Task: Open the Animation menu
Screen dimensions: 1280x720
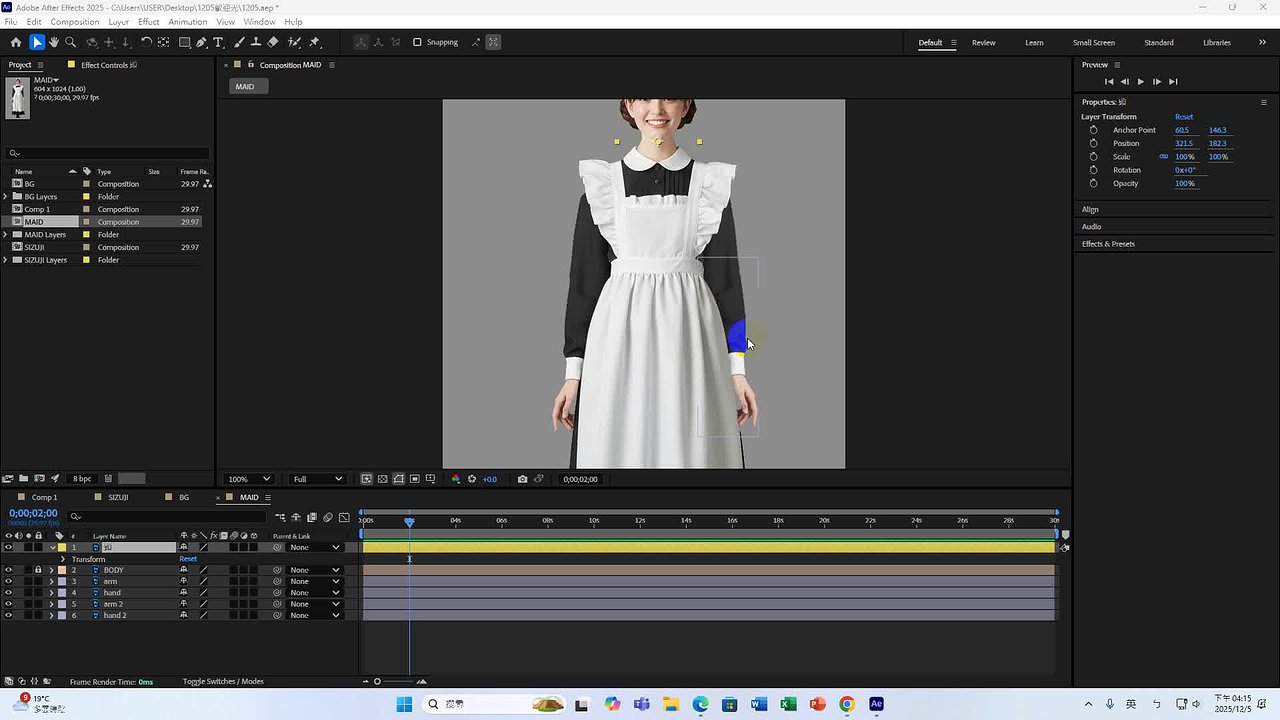Action: click(187, 21)
